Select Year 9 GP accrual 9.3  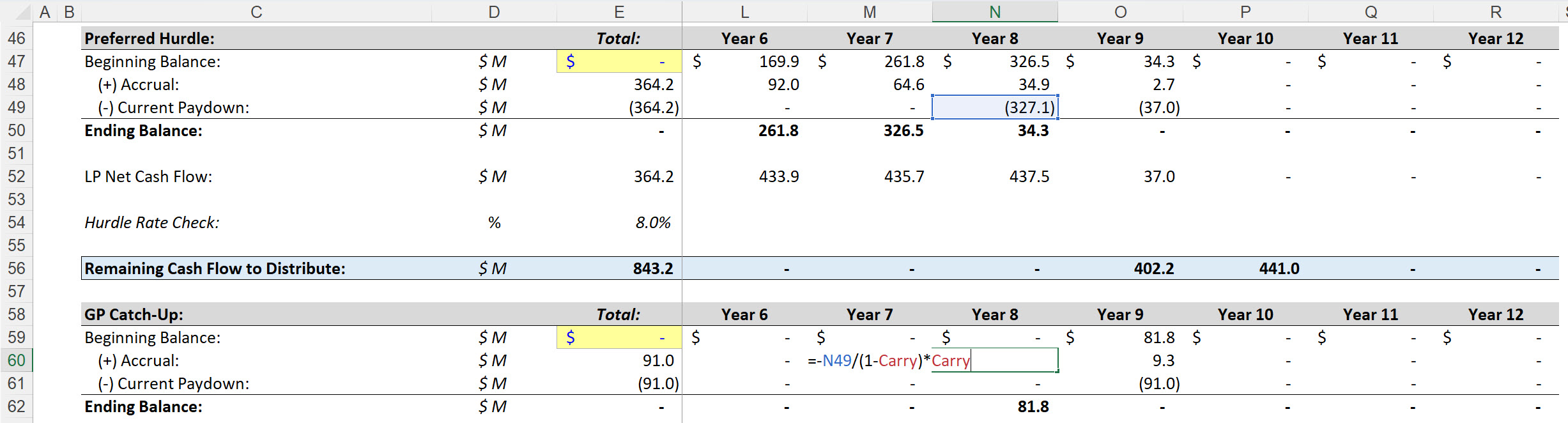(x=1164, y=360)
